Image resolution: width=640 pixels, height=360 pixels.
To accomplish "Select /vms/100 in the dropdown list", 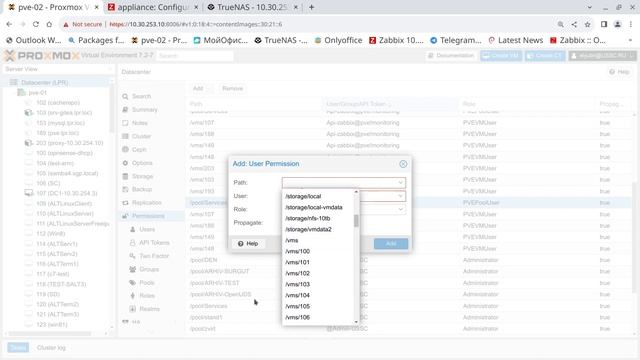I will click(318, 251).
